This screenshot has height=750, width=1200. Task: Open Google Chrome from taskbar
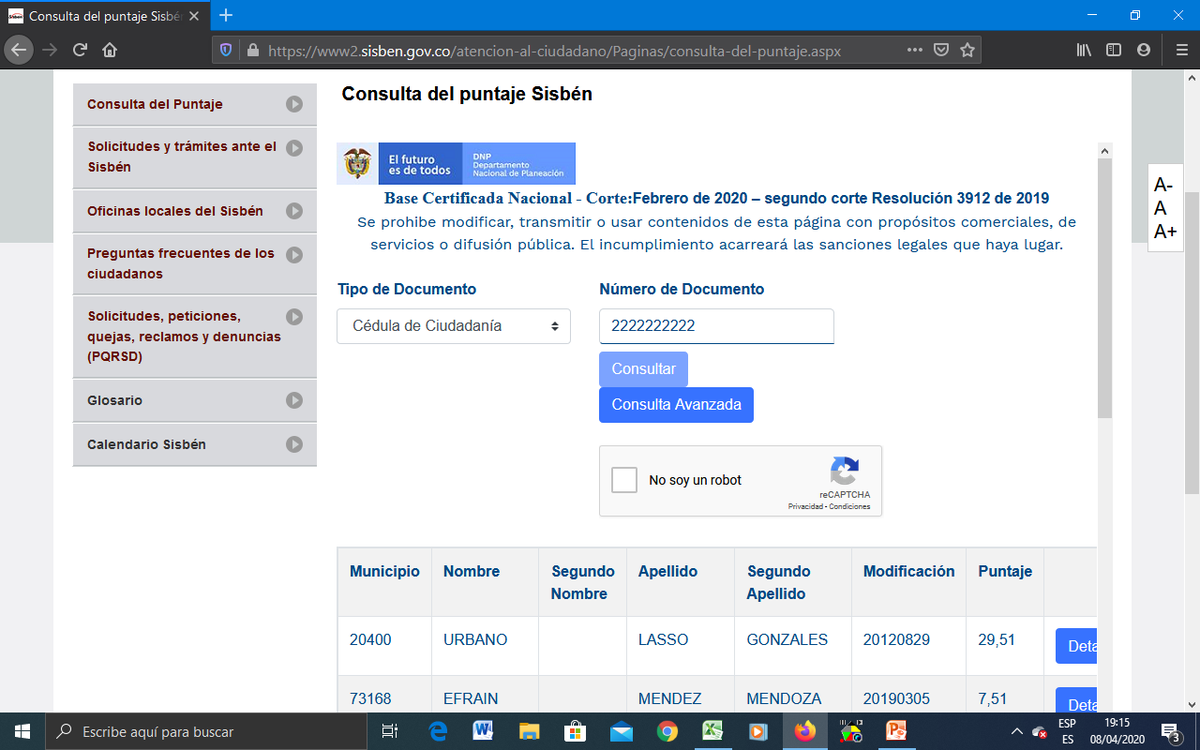(x=667, y=732)
